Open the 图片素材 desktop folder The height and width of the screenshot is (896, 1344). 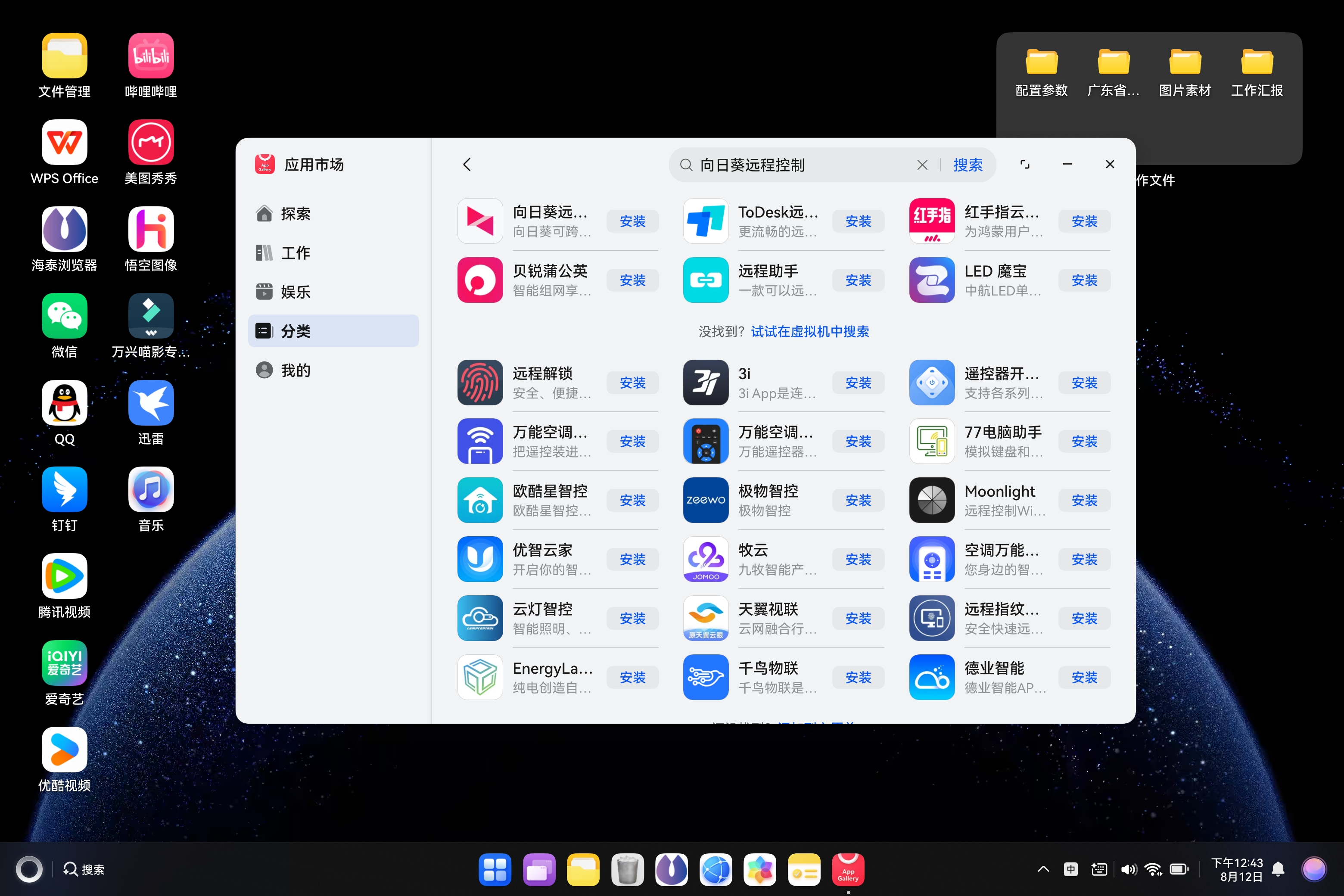[x=1185, y=72]
